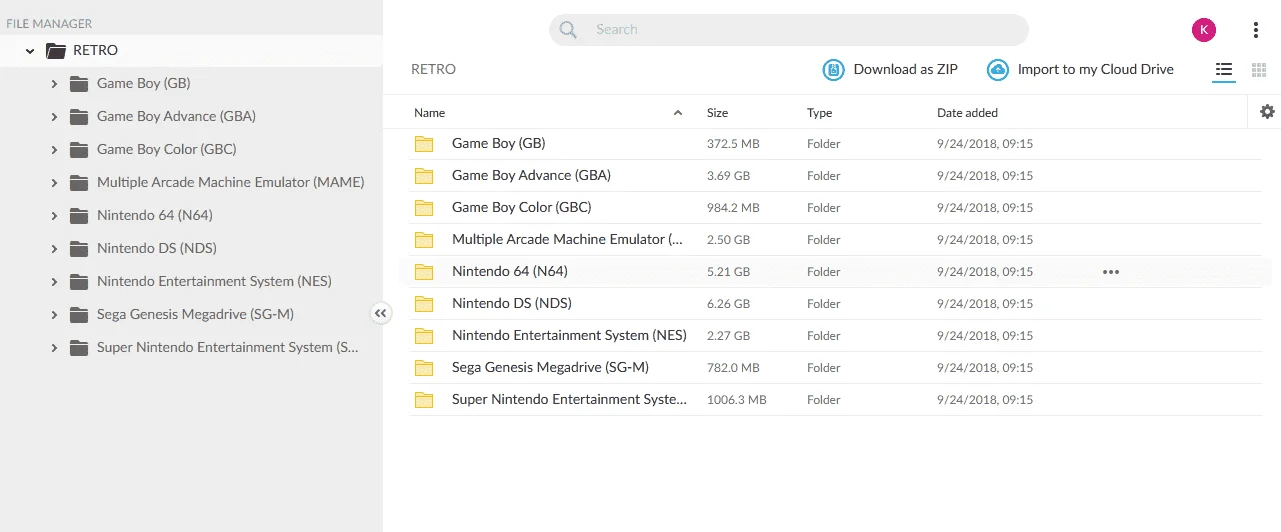Click the RETRO folder icon in sidebar

56,51
